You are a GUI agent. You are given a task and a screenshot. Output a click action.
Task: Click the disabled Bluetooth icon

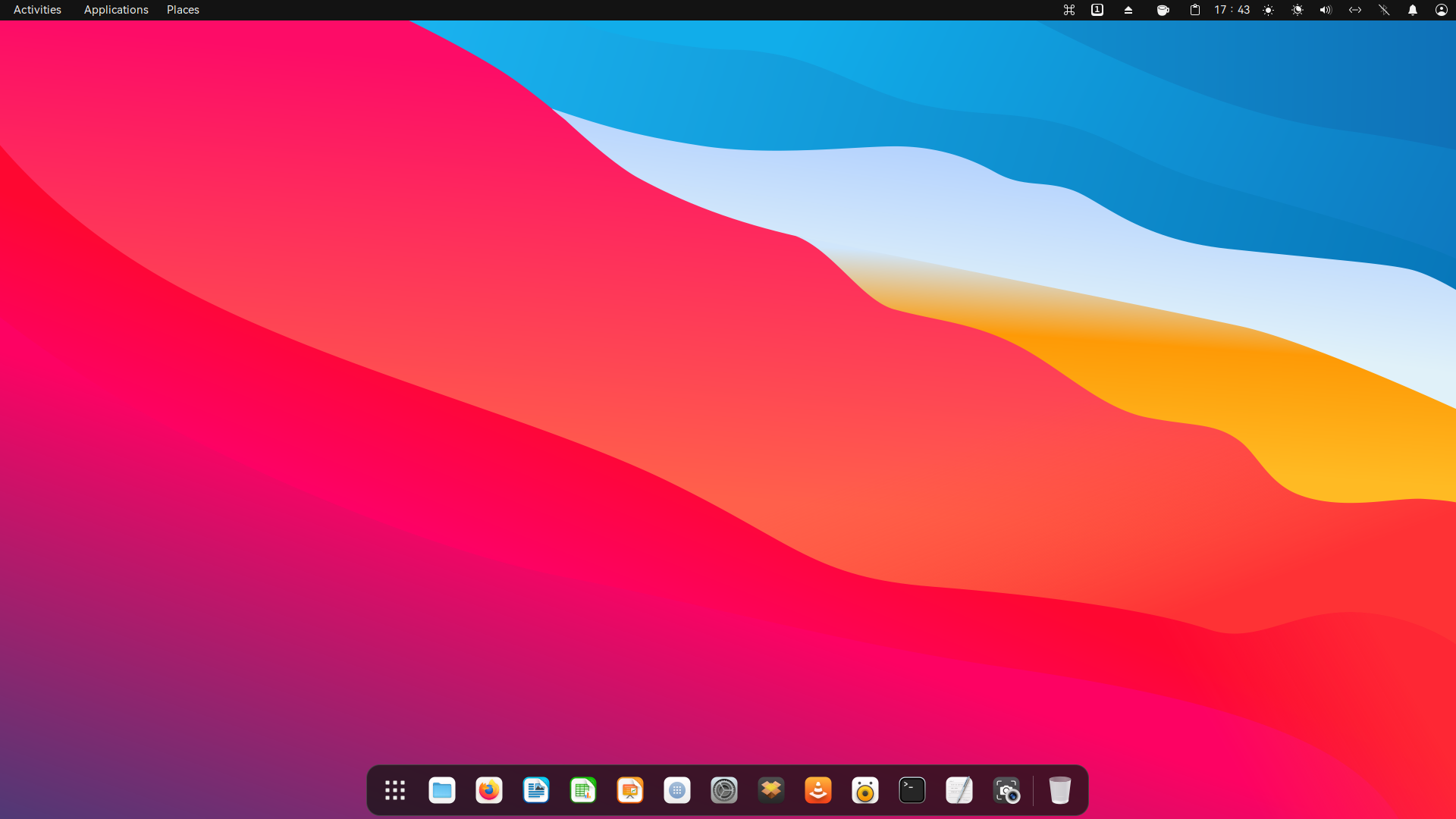pyautogui.click(x=1384, y=10)
